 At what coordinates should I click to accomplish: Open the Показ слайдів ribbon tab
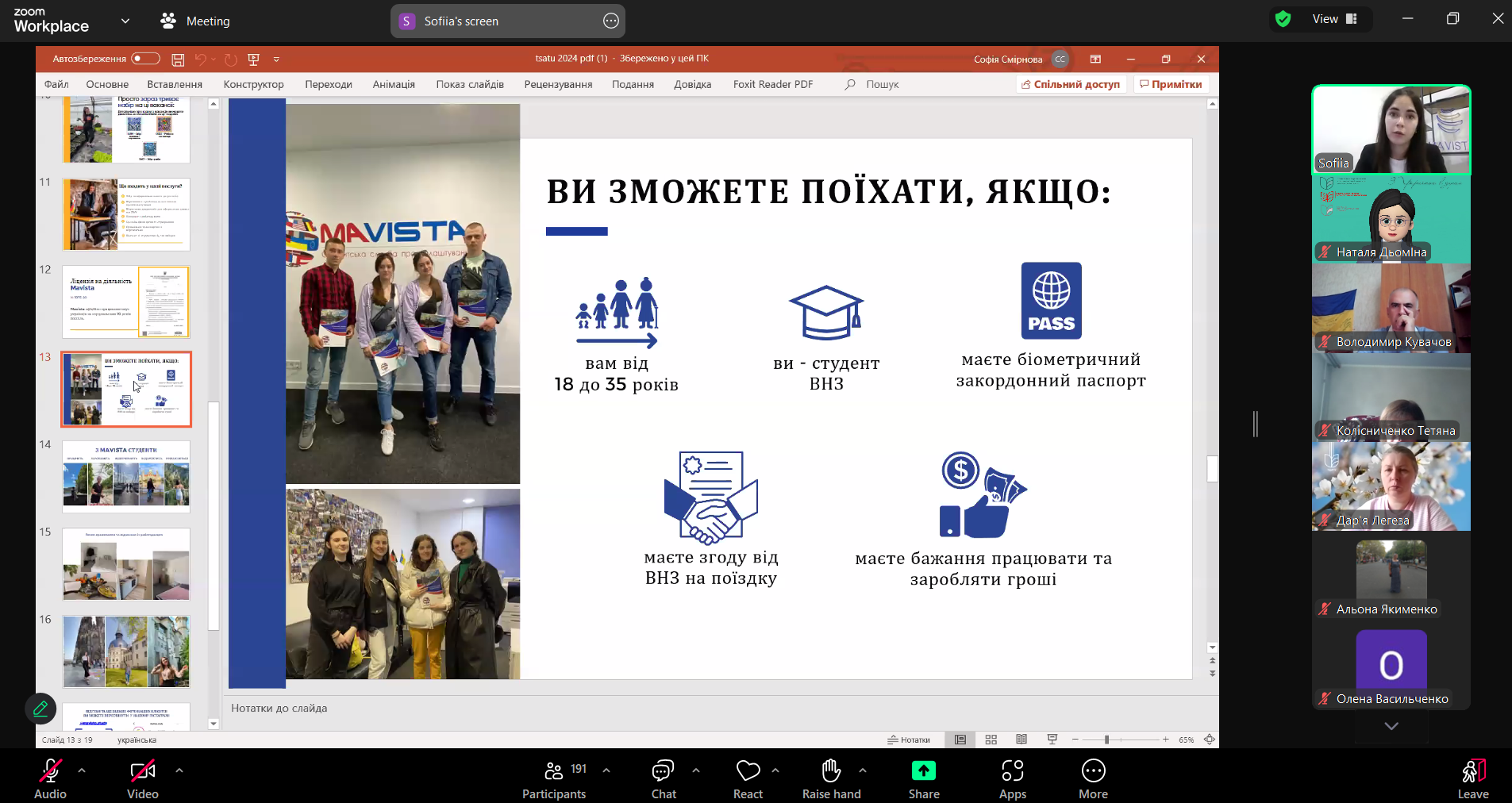(470, 84)
